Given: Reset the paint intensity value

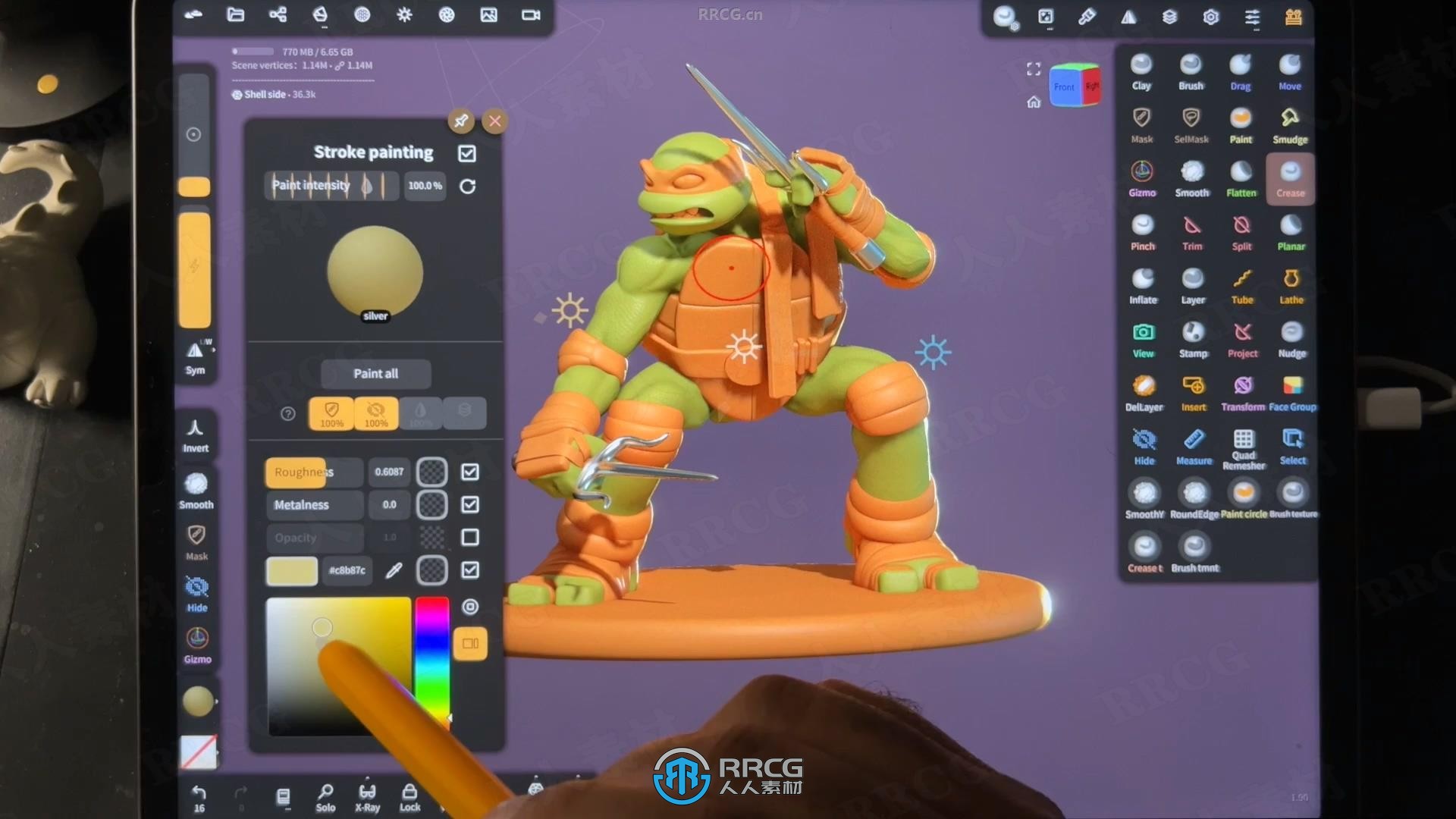Looking at the screenshot, I should point(468,186).
